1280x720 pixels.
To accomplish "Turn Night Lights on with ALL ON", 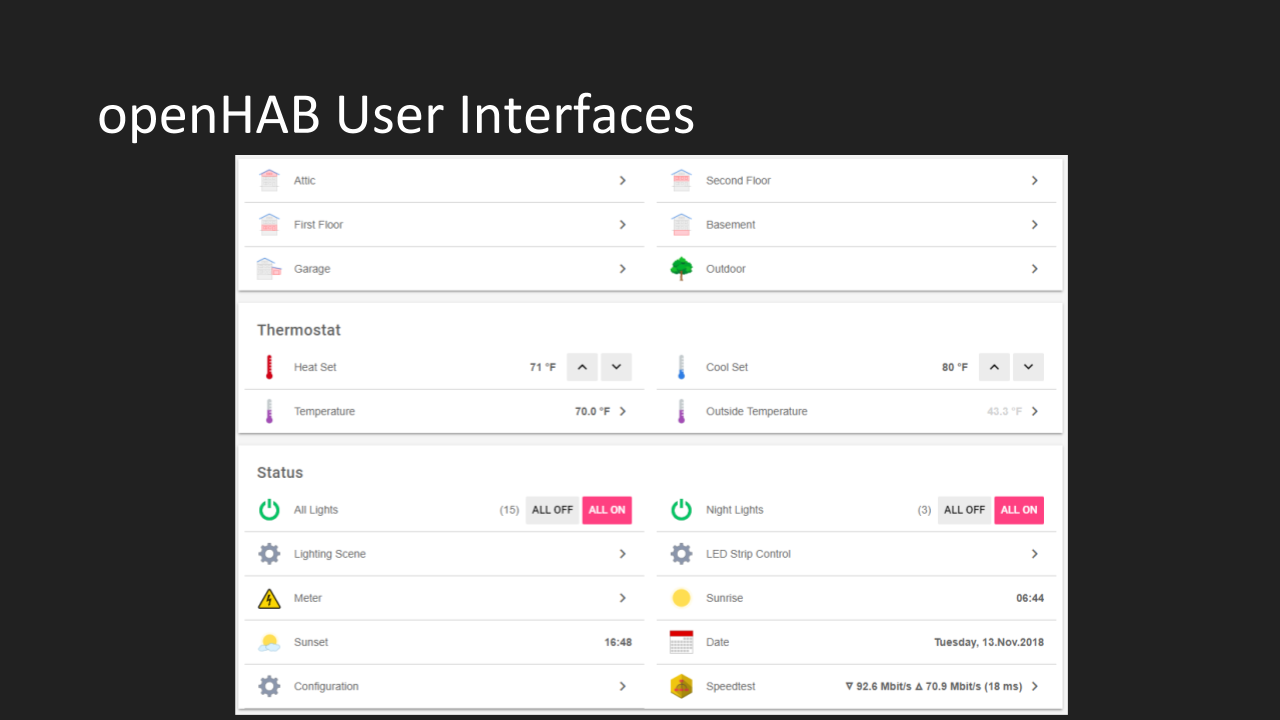I will coord(1019,510).
